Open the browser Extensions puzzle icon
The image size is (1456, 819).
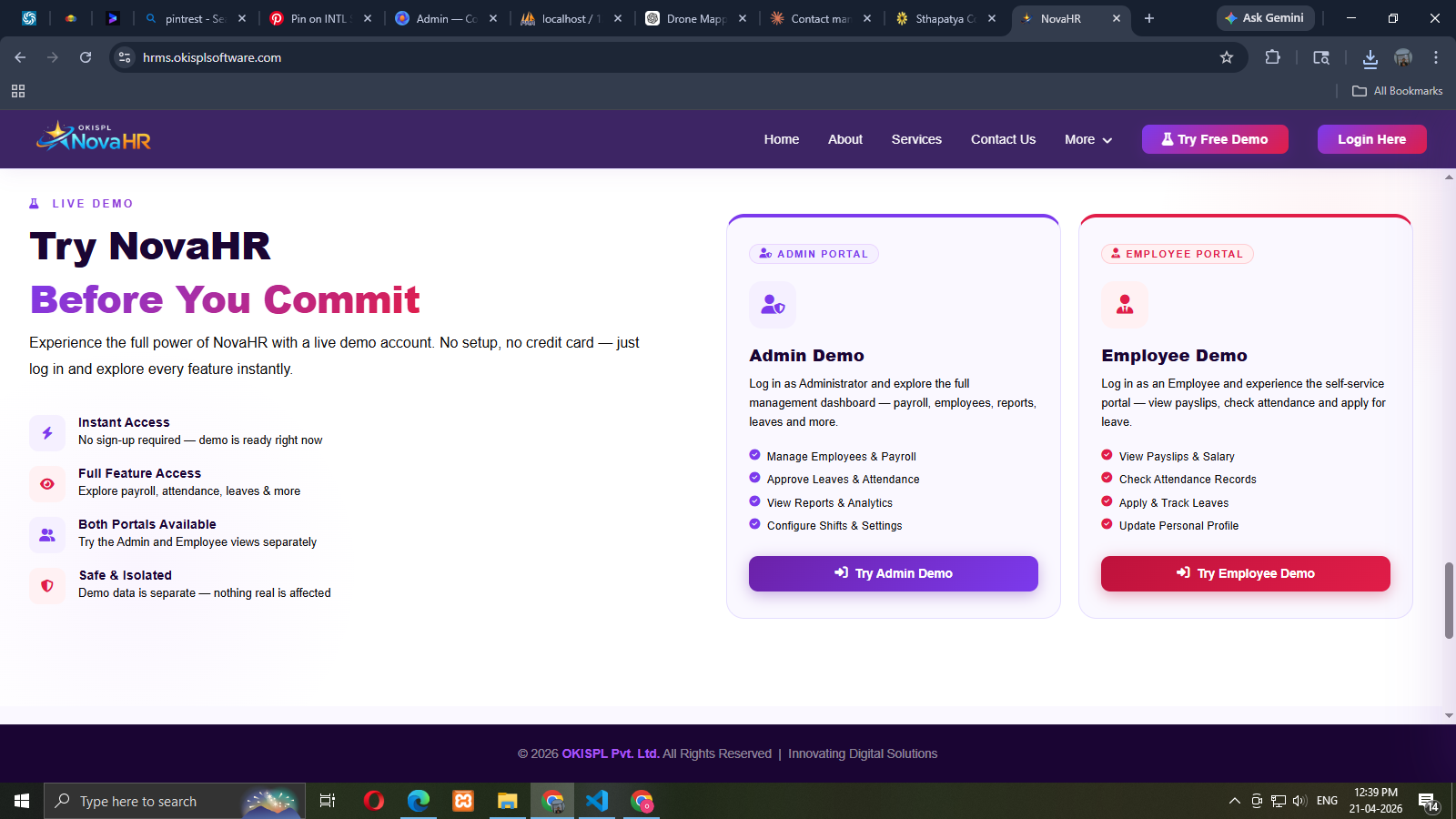point(1272,57)
